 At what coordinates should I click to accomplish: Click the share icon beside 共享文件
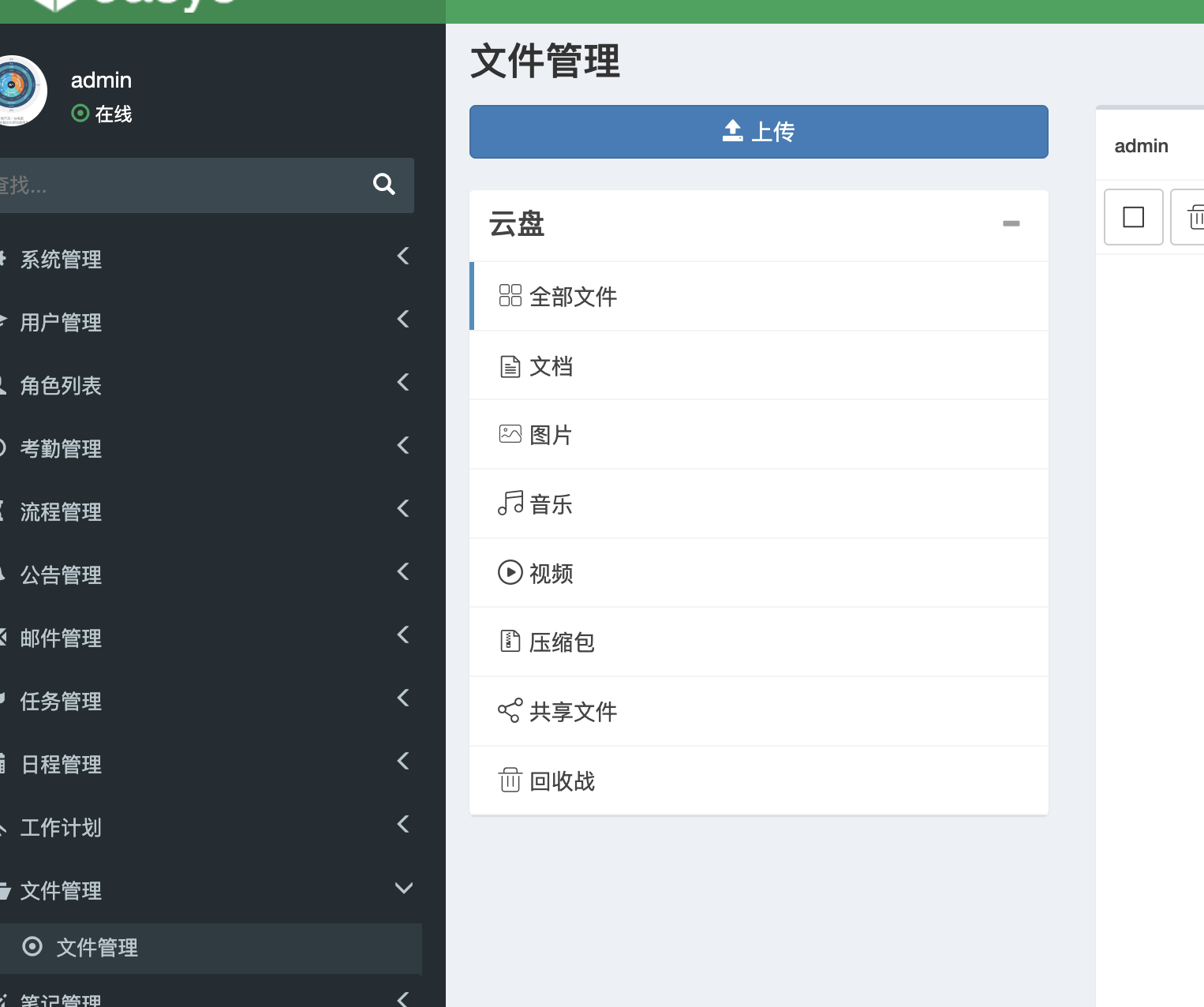point(510,711)
